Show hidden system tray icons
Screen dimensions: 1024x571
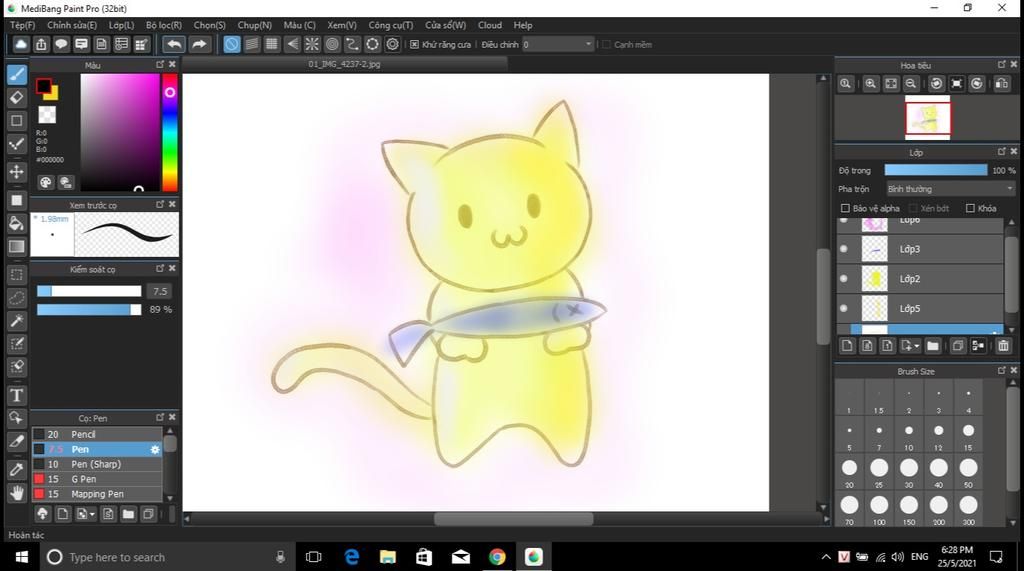[826, 557]
